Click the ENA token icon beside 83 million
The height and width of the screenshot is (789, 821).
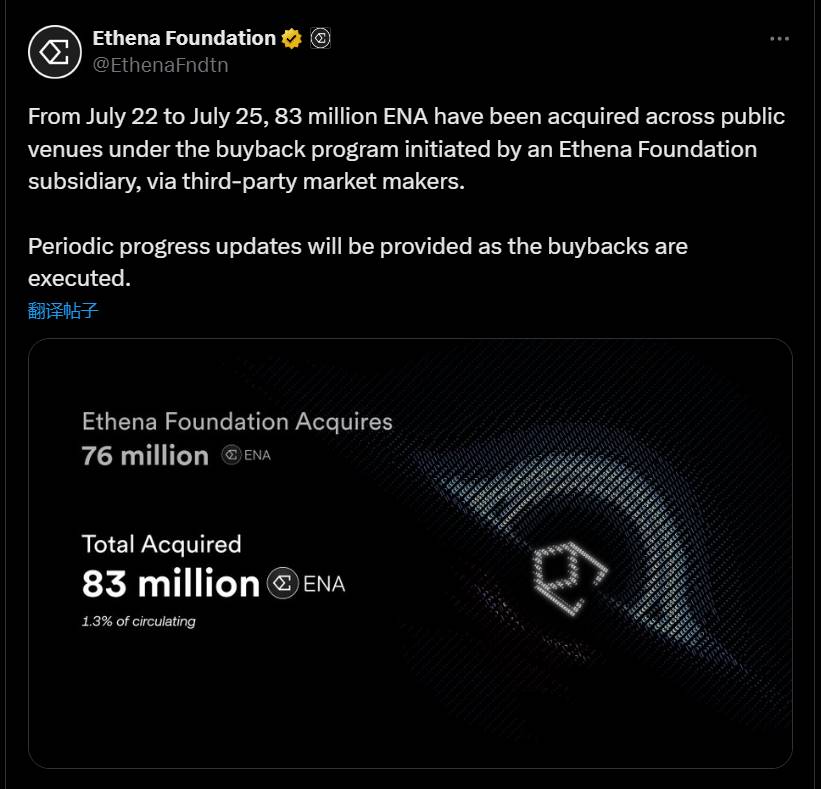282,583
